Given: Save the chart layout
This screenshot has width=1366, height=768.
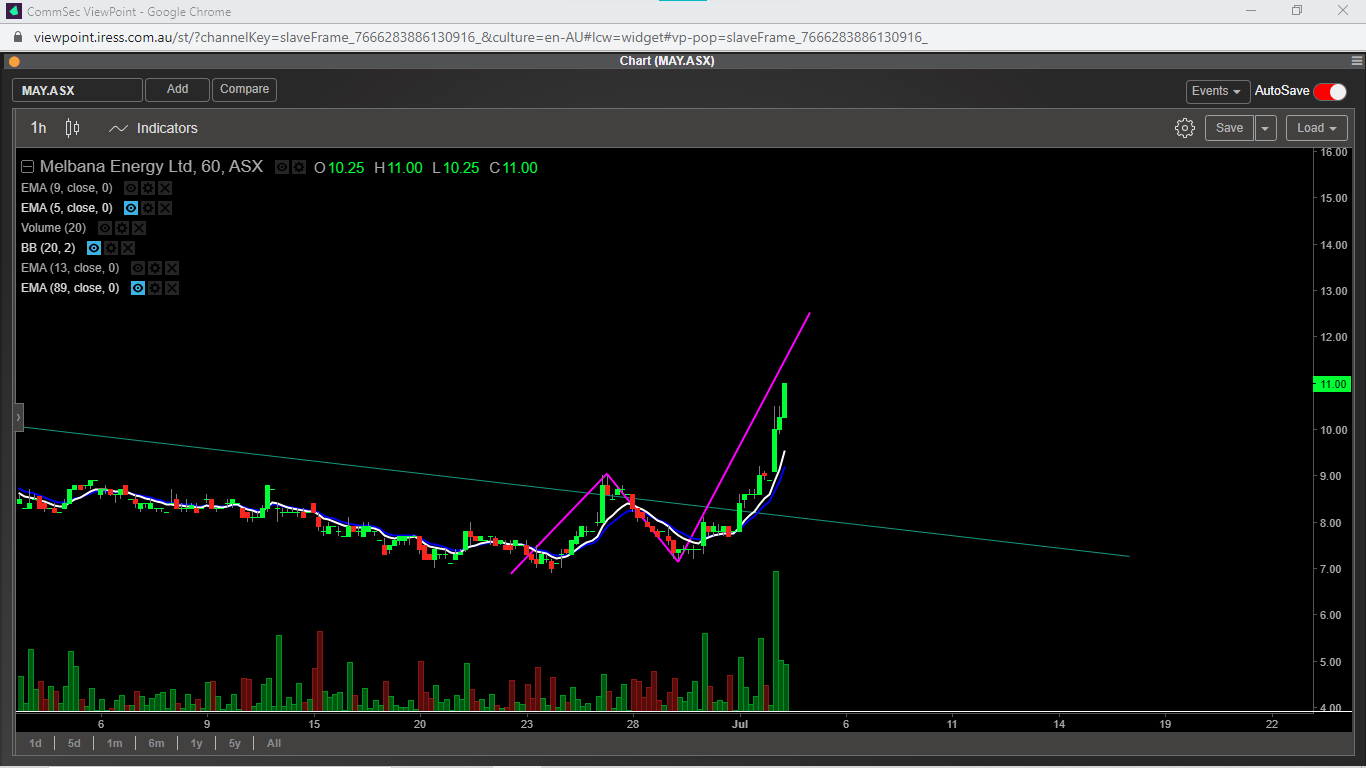Looking at the screenshot, I should coord(1229,128).
